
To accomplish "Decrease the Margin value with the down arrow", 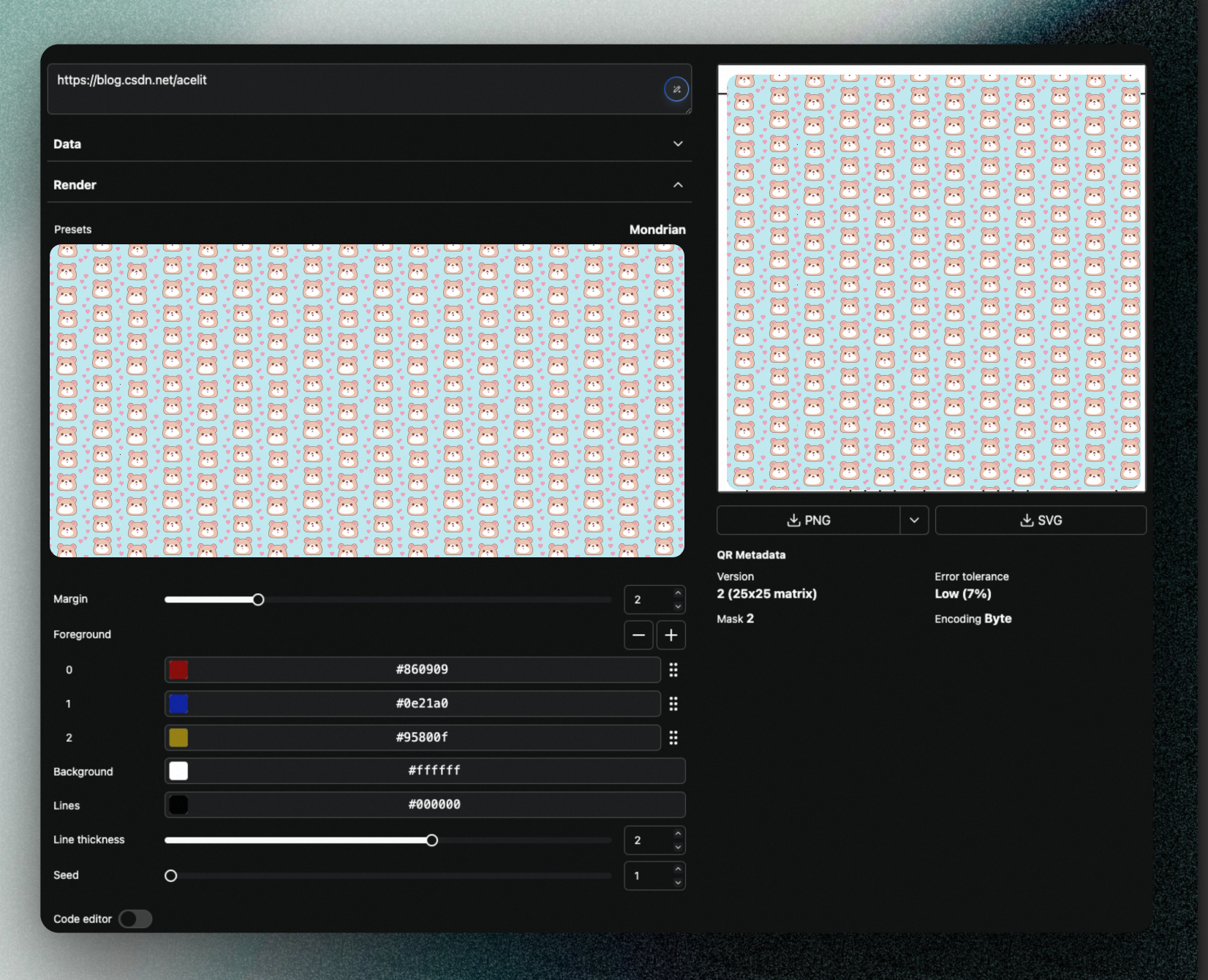I will click(678, 606).
